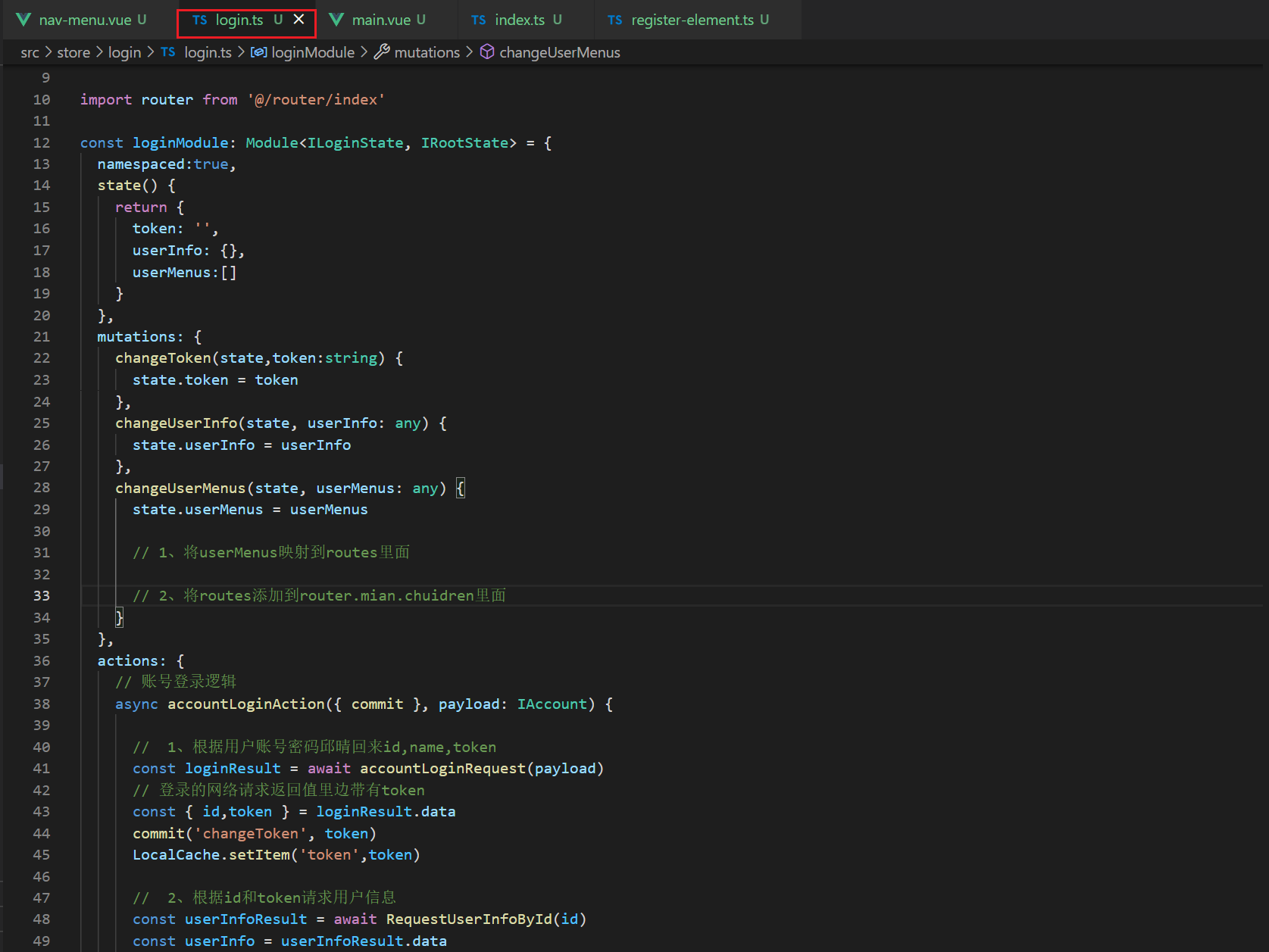
Task: Open the store breadcrumb folder
Action: coord(73,52)
